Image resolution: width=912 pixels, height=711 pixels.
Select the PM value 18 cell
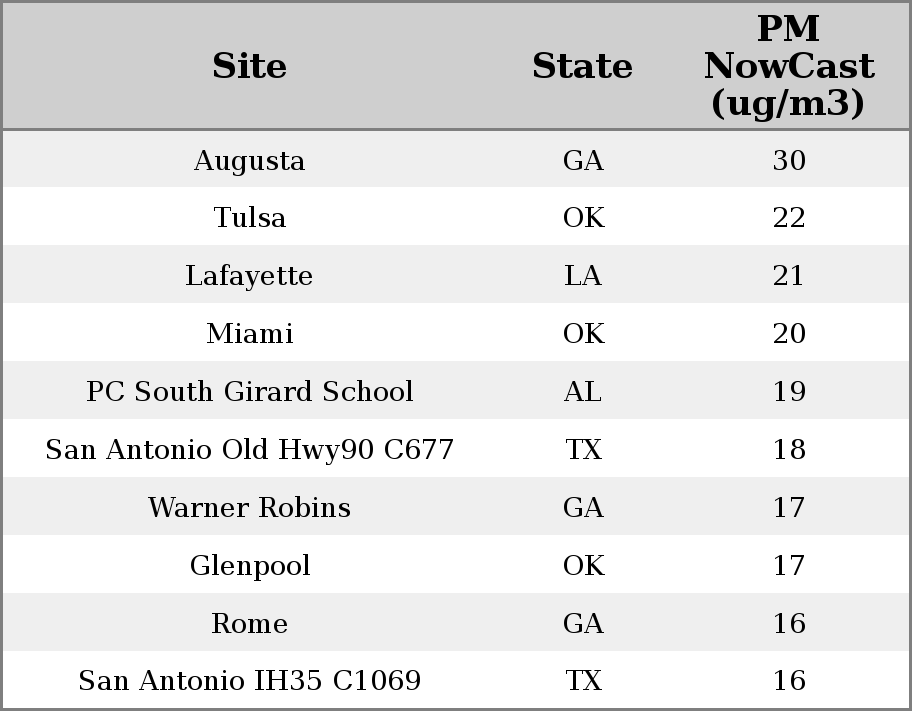point(789,449)
